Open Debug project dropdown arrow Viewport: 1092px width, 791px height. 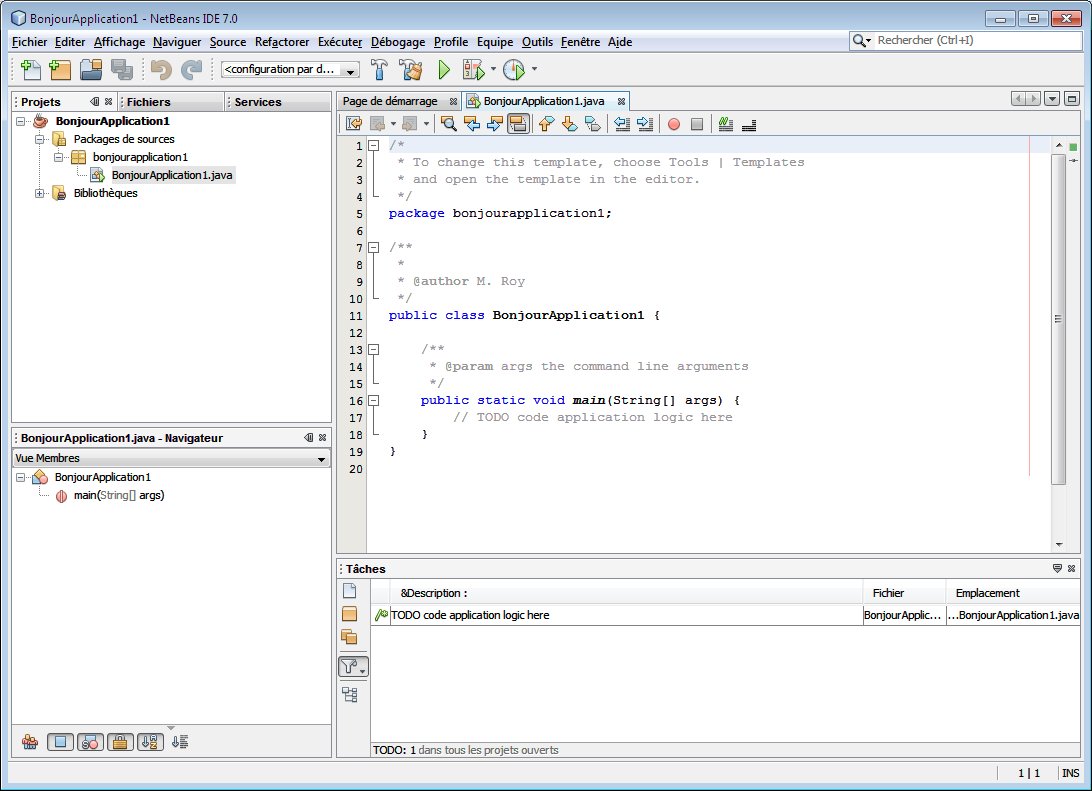[x=493, y=69]
